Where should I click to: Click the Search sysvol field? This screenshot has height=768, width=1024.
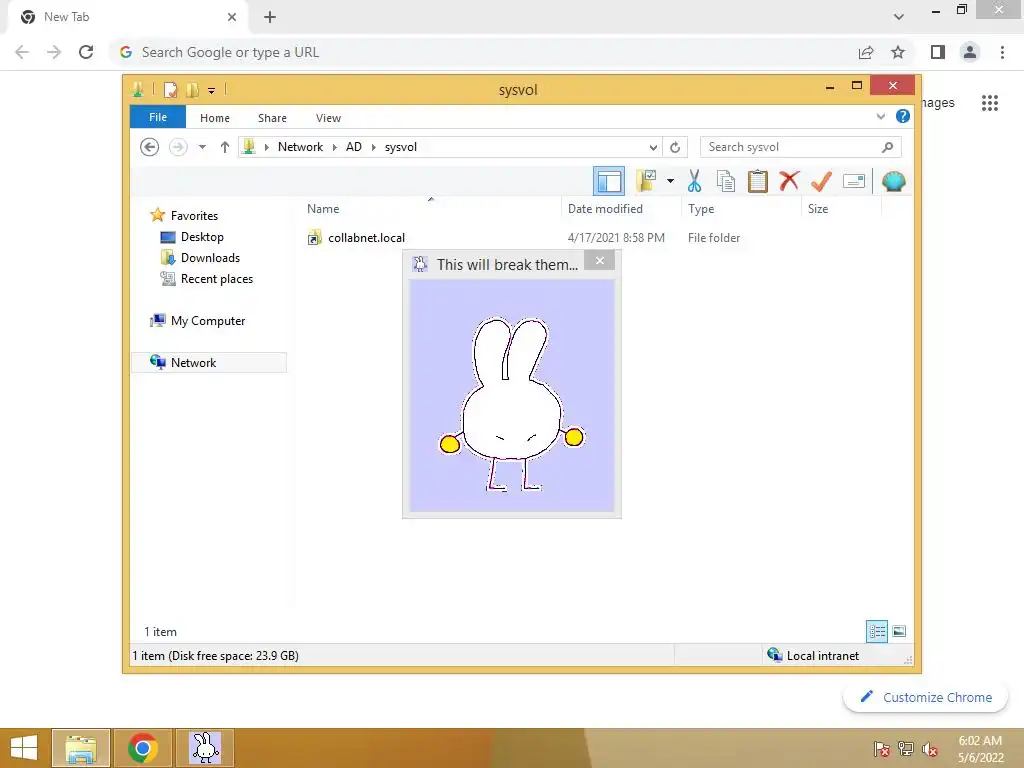click(x=800, y=147)
